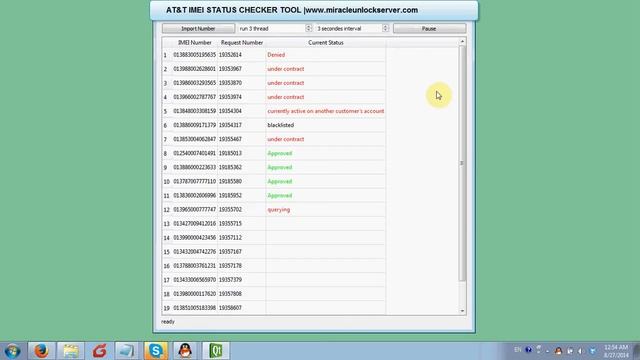Select request number 19355702 in row 12
The height and width of the screenshot is (360, 640).
click(230, 210)
